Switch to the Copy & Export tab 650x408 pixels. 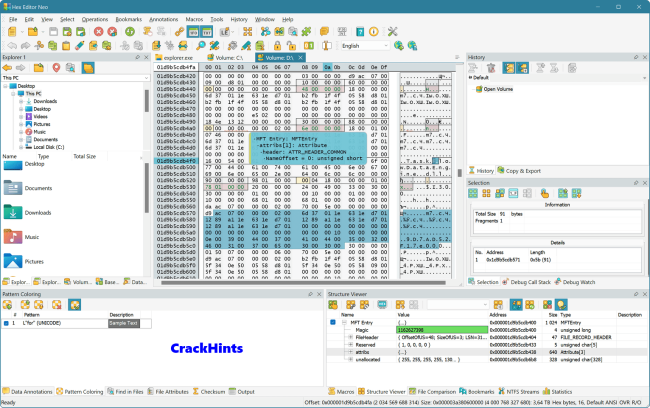(x=519, y=171)
